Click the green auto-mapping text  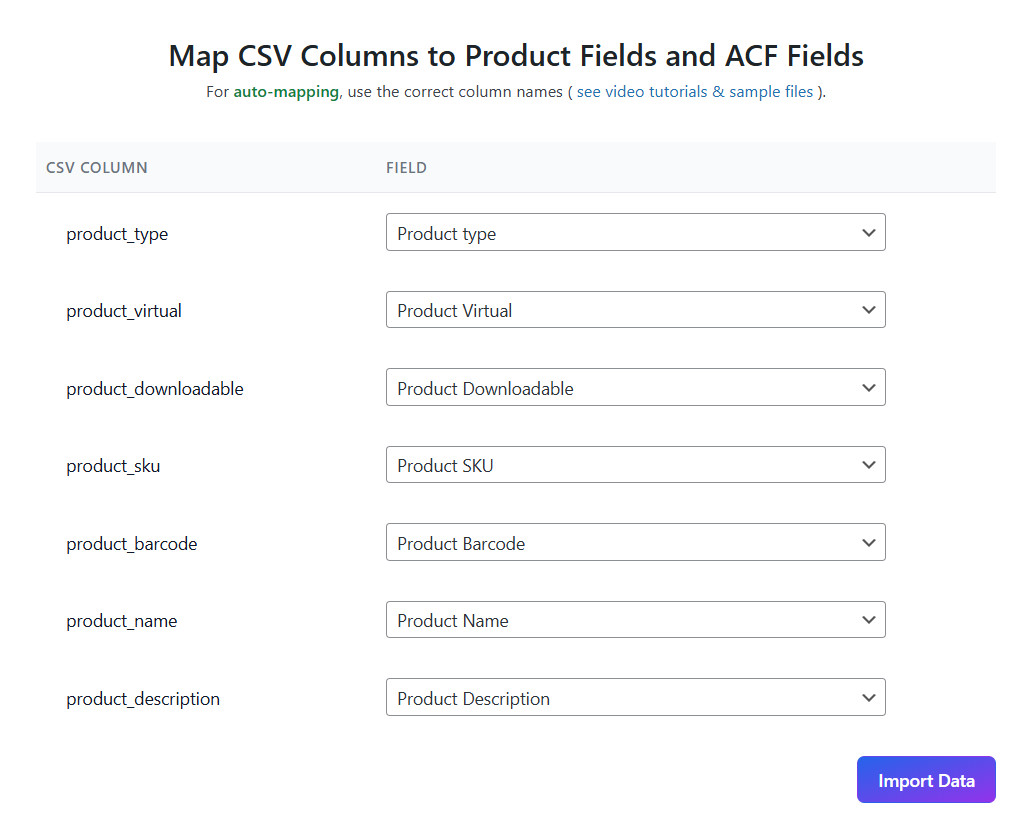point(286,92)
